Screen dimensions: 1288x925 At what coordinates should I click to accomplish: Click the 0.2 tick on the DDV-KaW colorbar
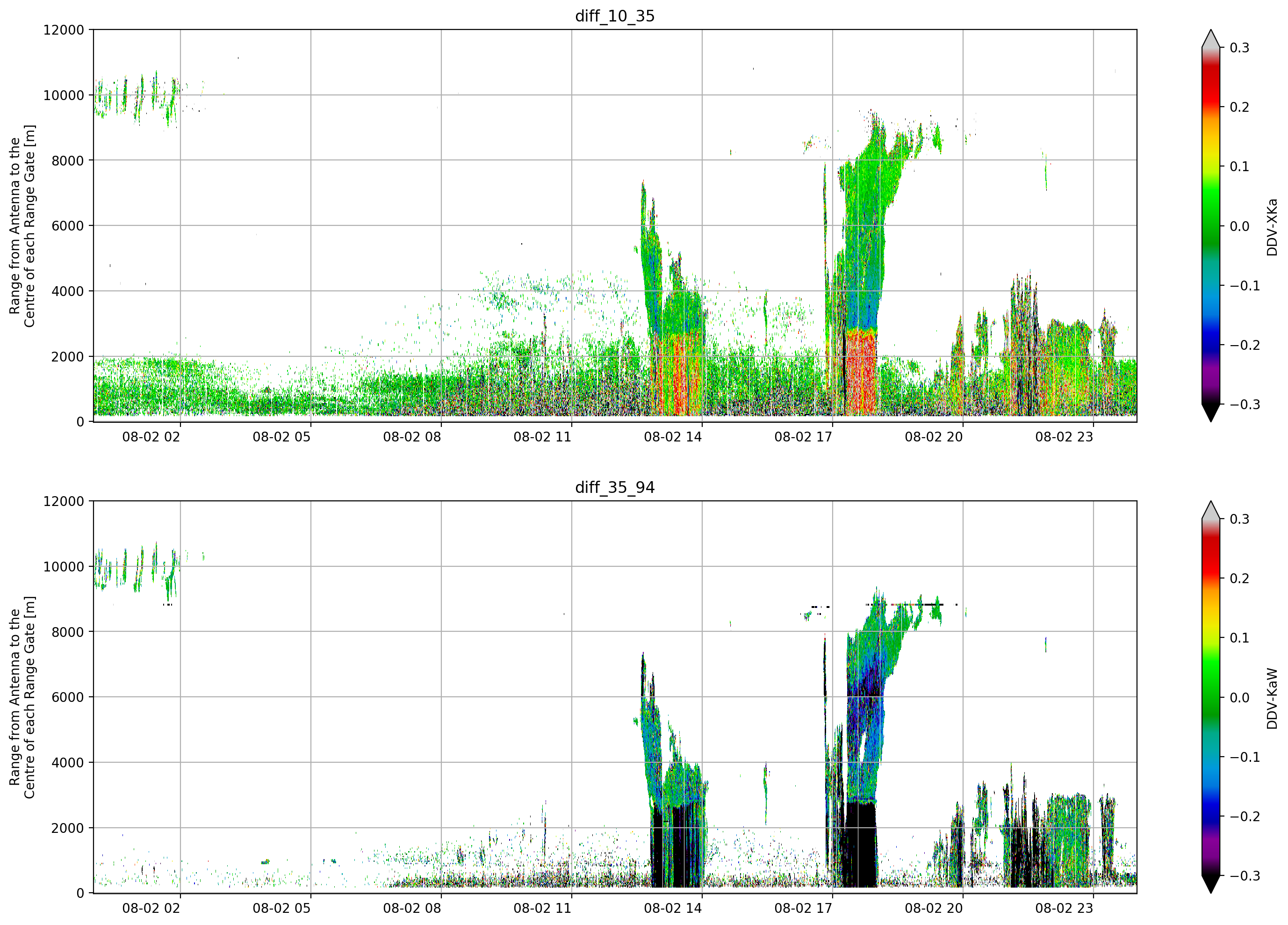(x=1240, y=578)
